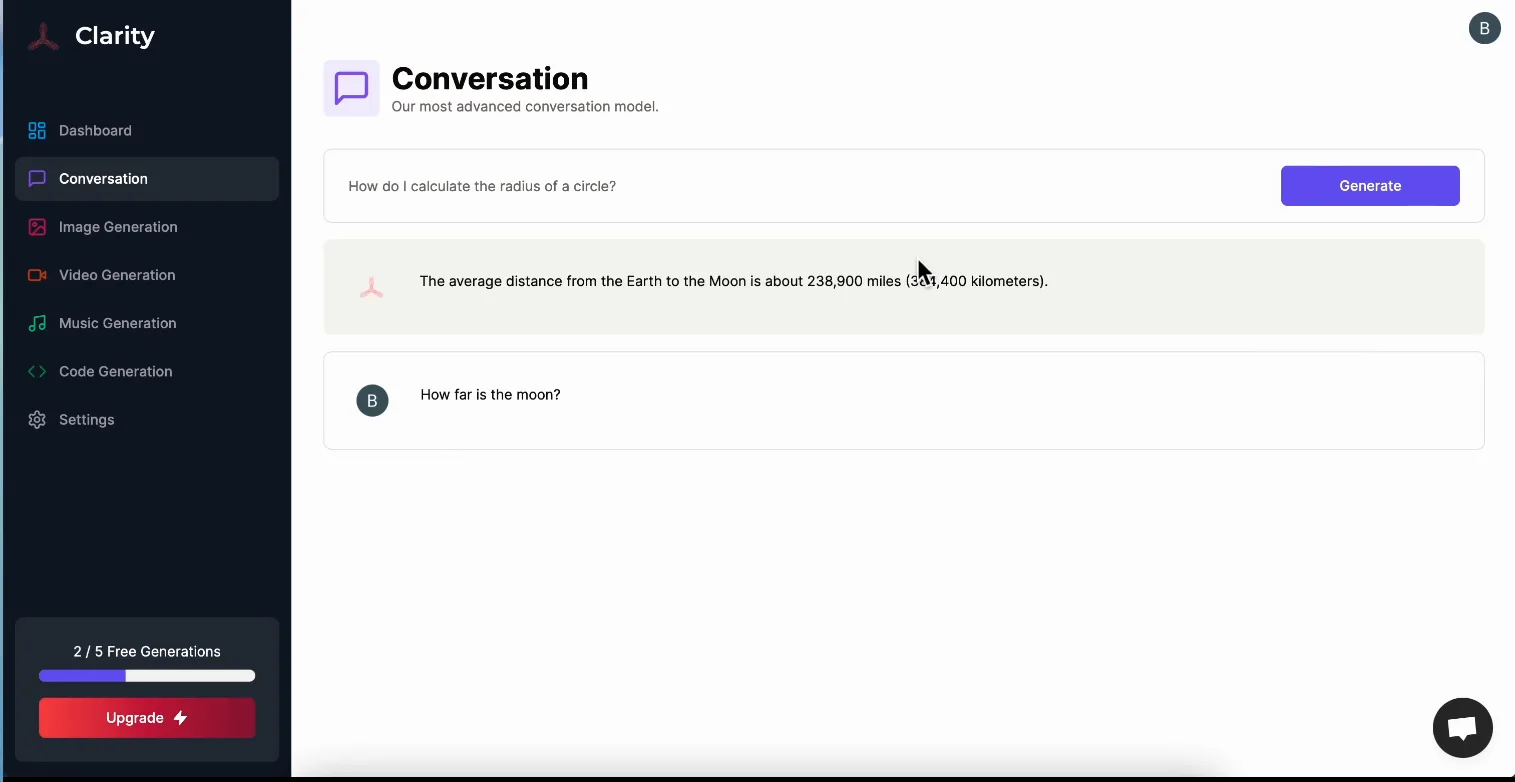Click the Image Generation picture icon
Viewport: 1515px width, 782px height.
click(37, 227)
